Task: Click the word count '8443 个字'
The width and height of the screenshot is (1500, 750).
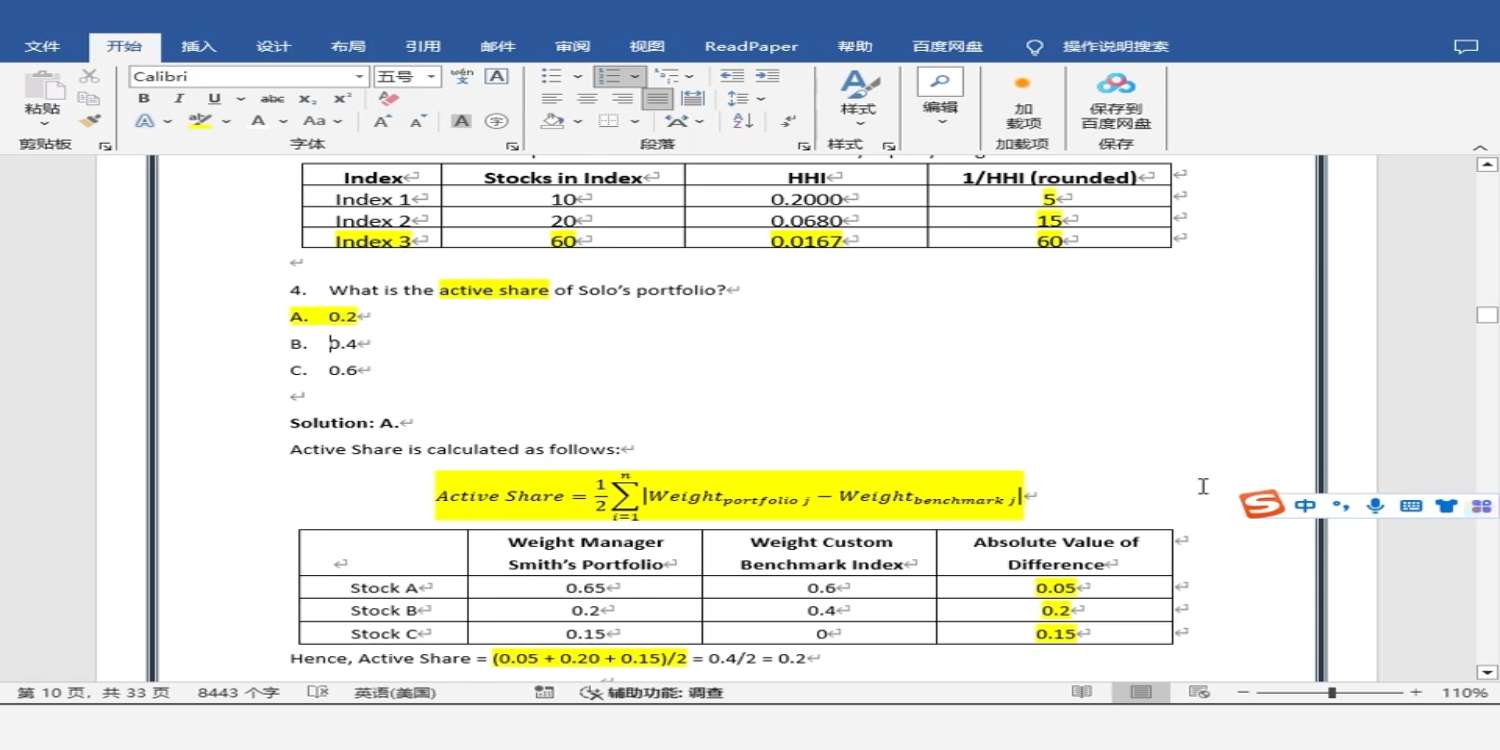Action: [x=238, y=692]
